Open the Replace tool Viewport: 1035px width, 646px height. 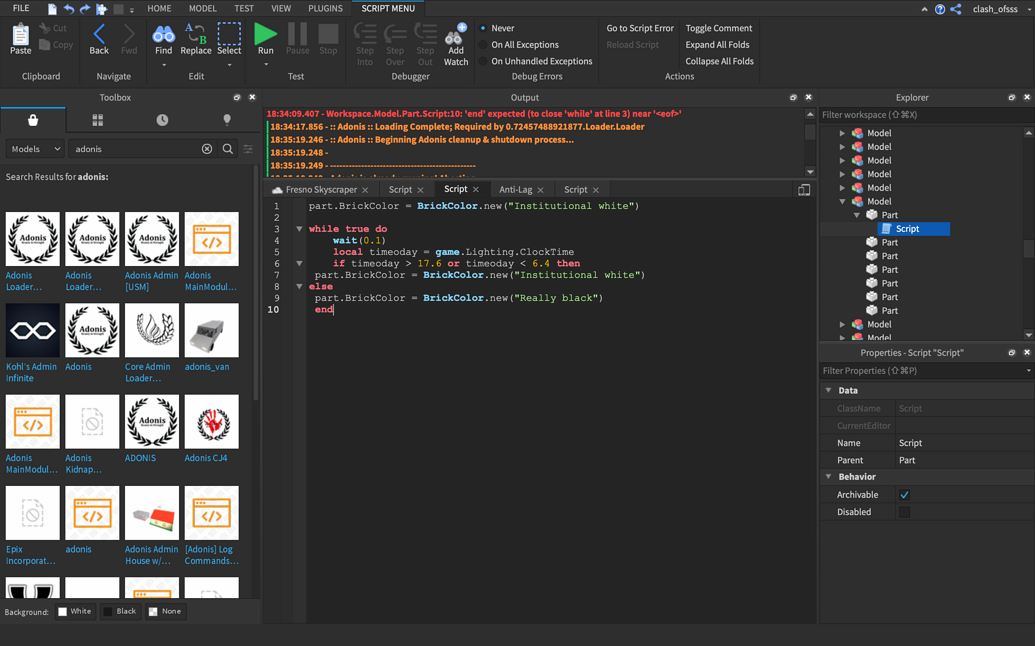click(x=196, y=39)
